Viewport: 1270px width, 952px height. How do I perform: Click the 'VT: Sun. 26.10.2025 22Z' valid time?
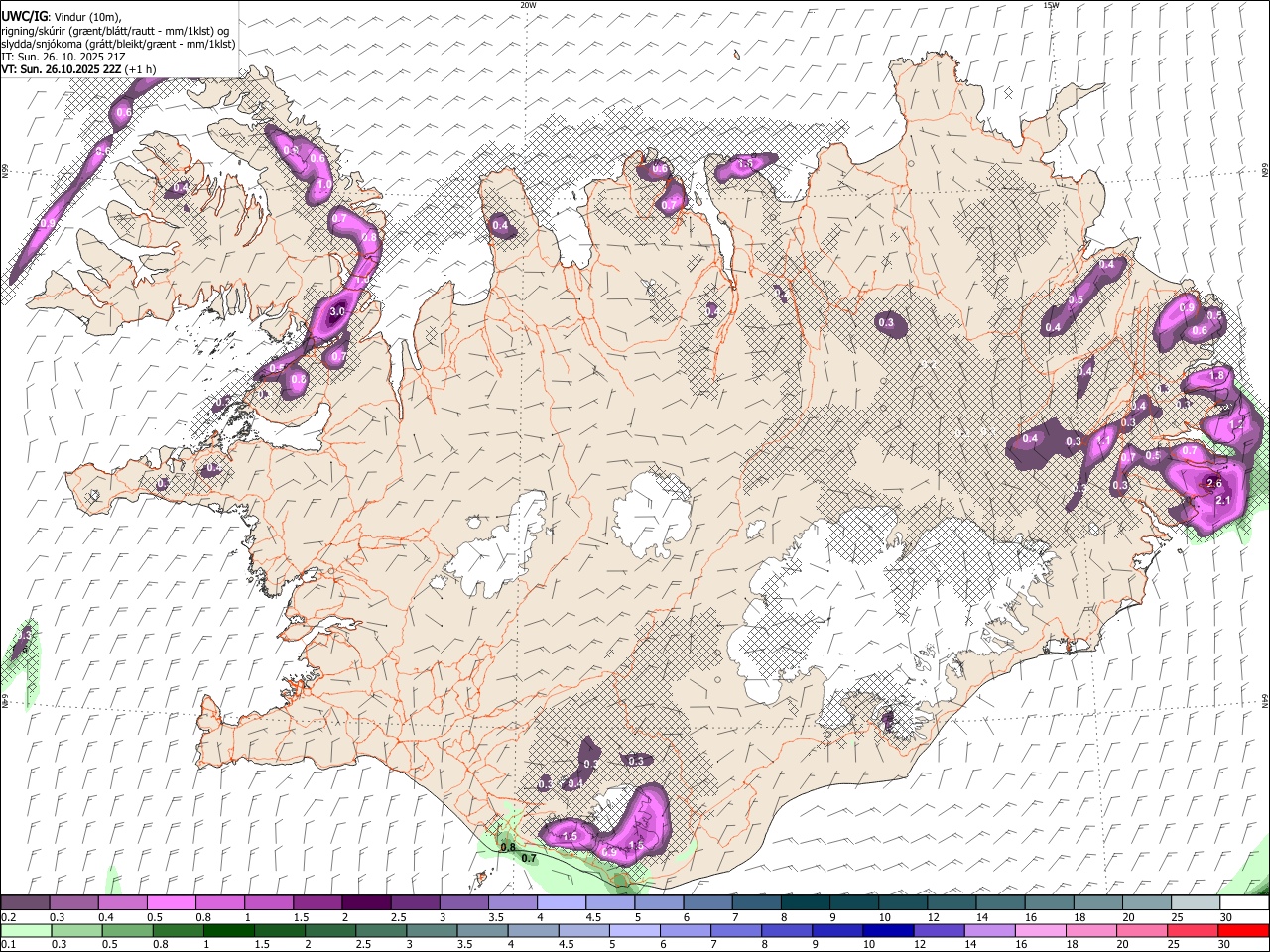click(x=62, y=69)
